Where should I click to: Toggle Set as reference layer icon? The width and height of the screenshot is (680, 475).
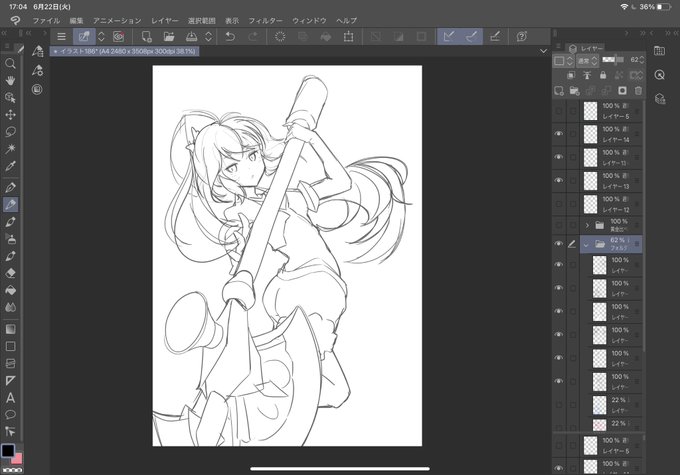point(587,75)
